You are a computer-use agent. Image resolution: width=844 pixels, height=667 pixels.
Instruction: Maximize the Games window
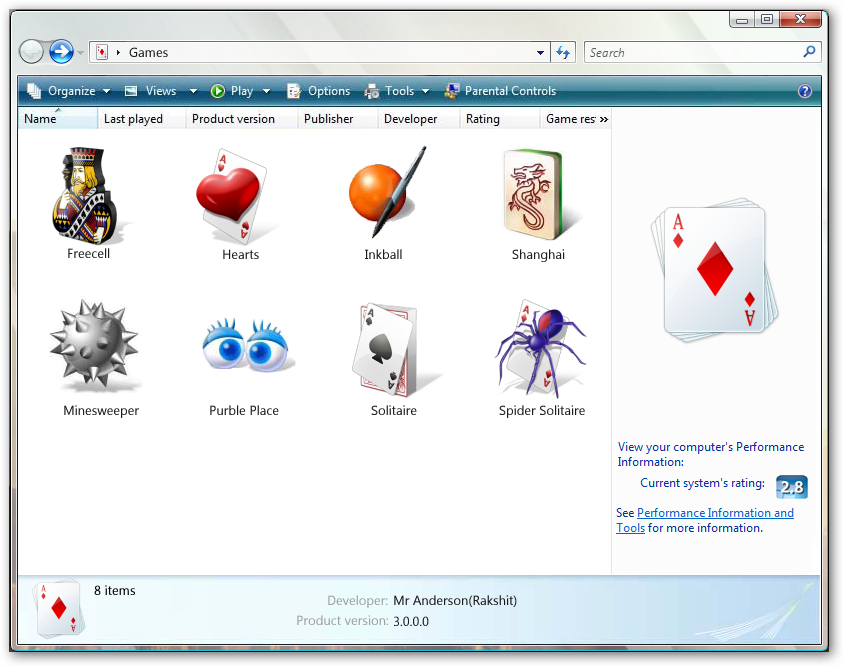(766, 19)
